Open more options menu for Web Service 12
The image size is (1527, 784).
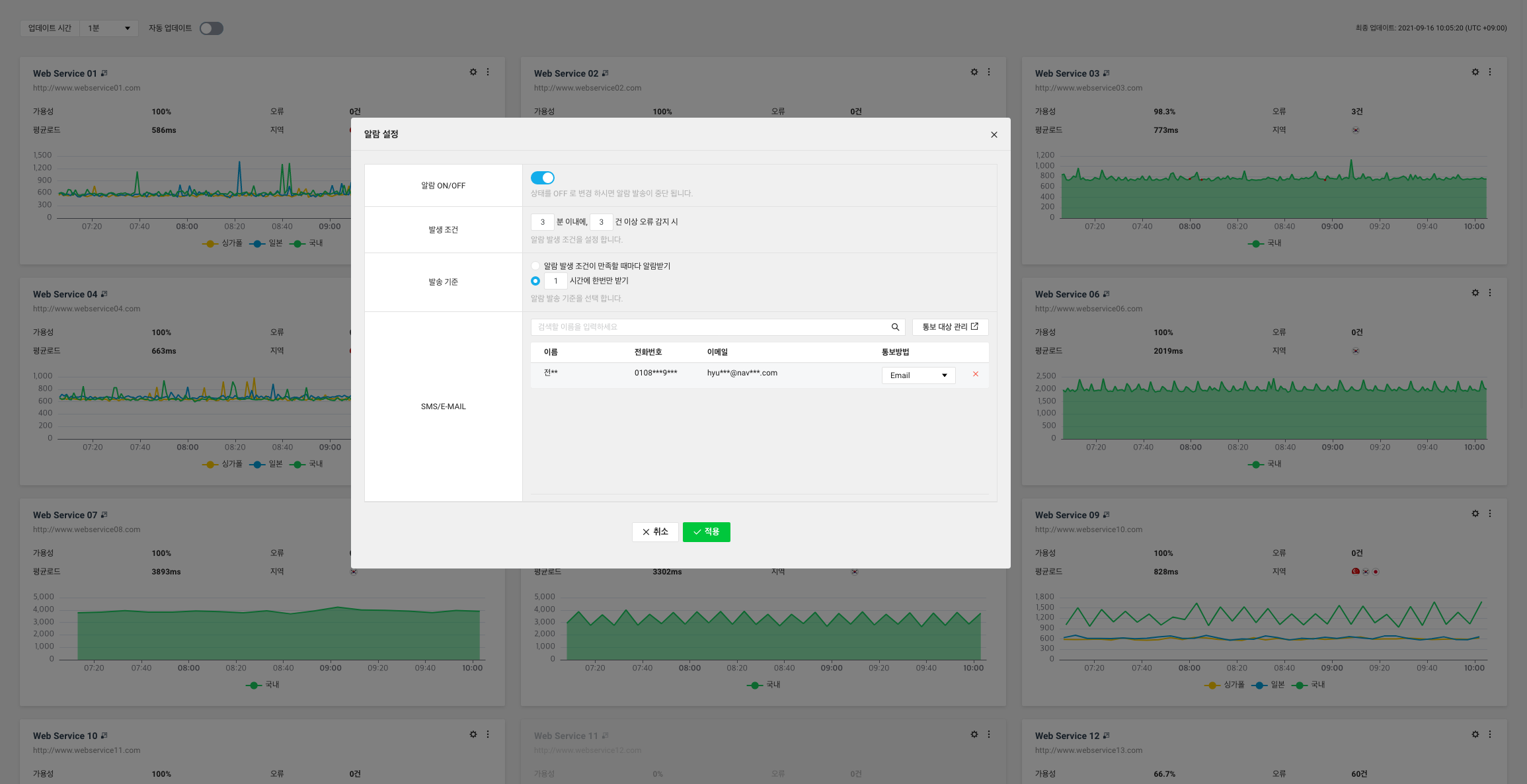[1490, 734]
